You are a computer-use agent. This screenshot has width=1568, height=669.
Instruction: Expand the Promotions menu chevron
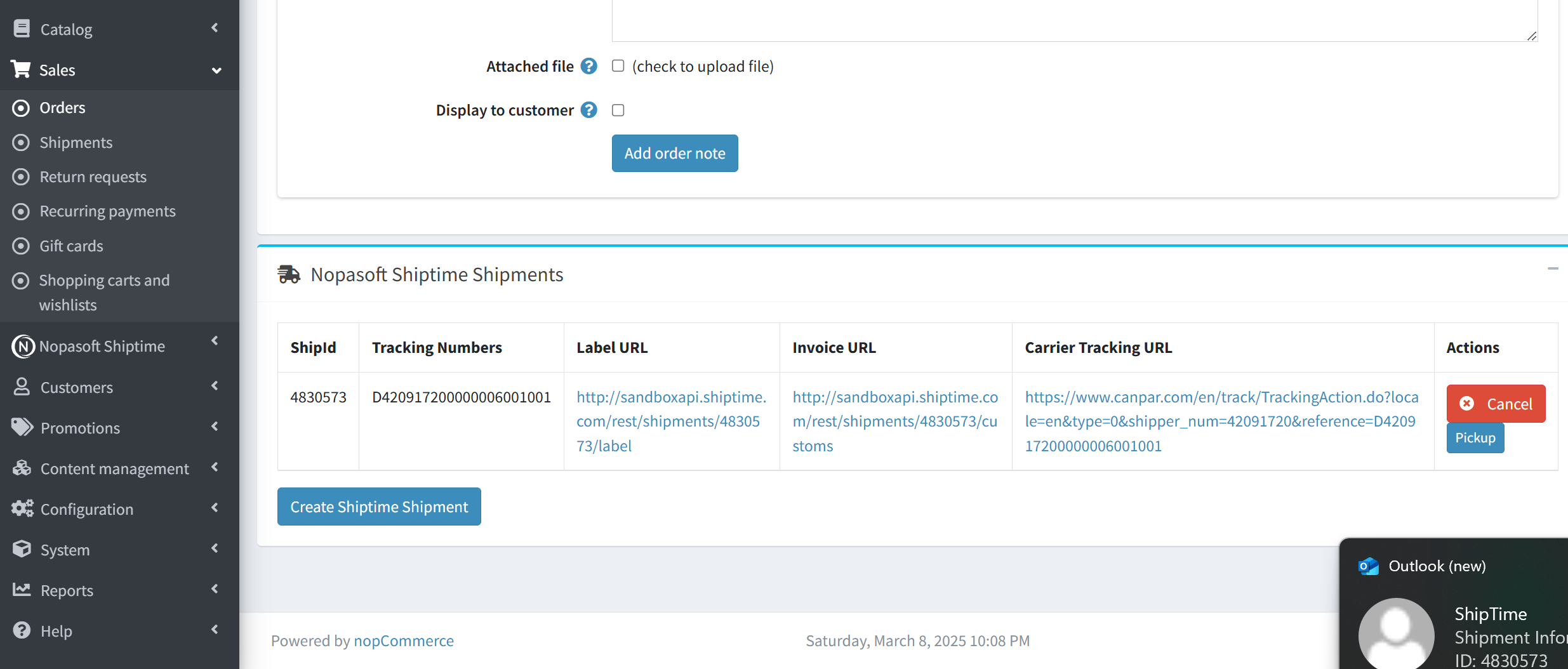pyautogui.click(x=215, y=427)
